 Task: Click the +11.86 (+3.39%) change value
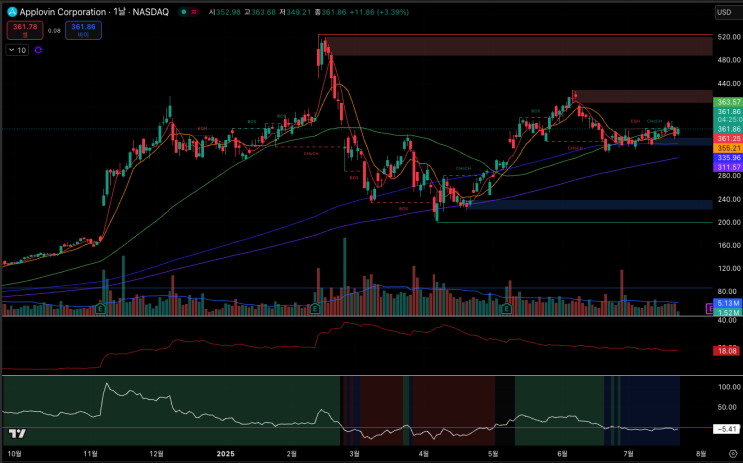tap(379, 12)
